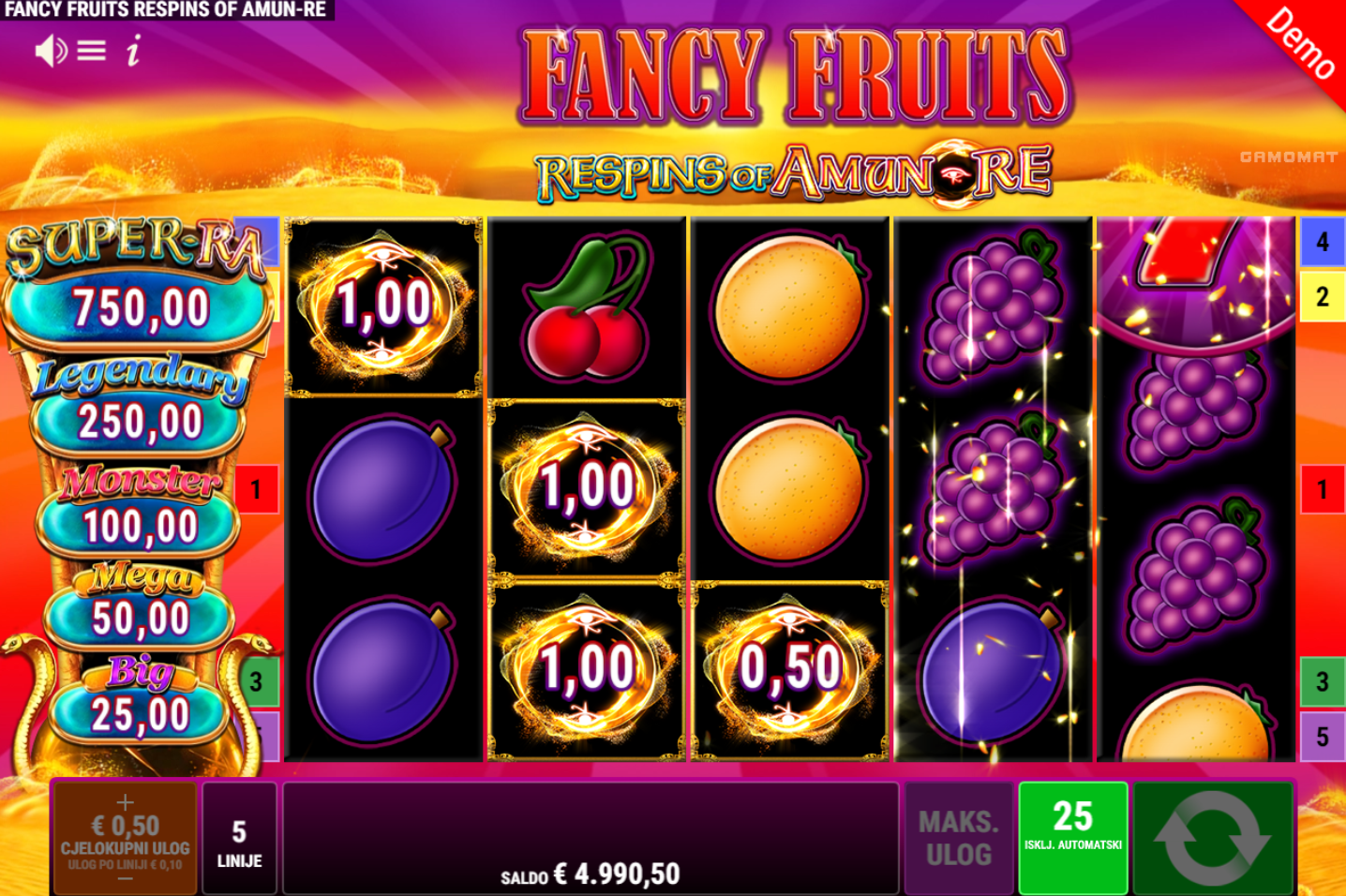Click the 0,50 Amun-Re coin symbol

[x=789, y=671]
